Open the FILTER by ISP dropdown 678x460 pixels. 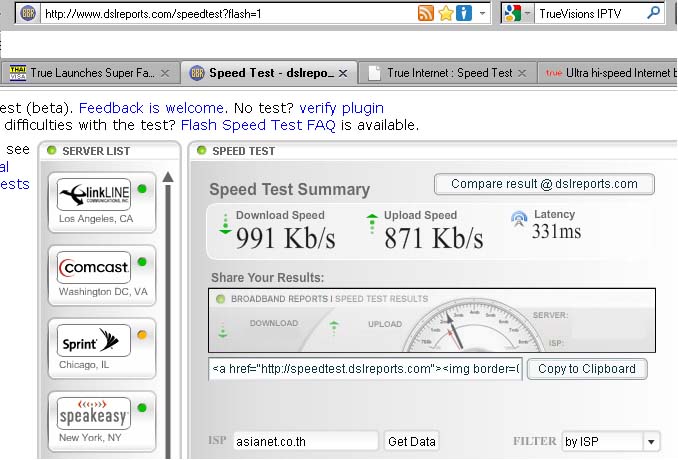click(x=611, y=441)
